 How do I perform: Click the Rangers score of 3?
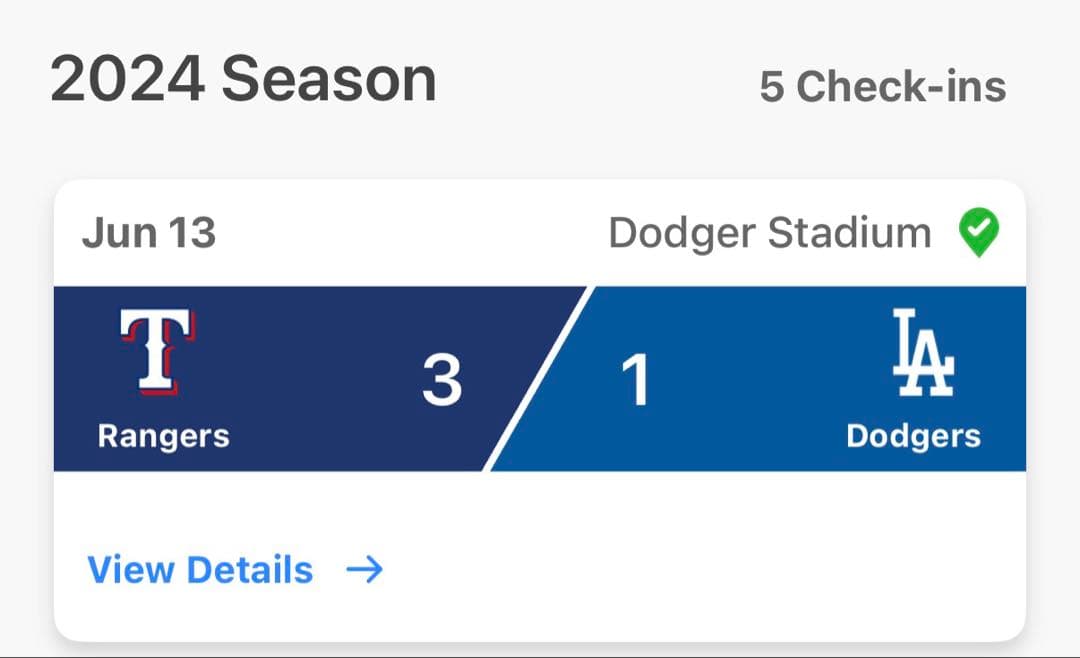coord(441,380)
